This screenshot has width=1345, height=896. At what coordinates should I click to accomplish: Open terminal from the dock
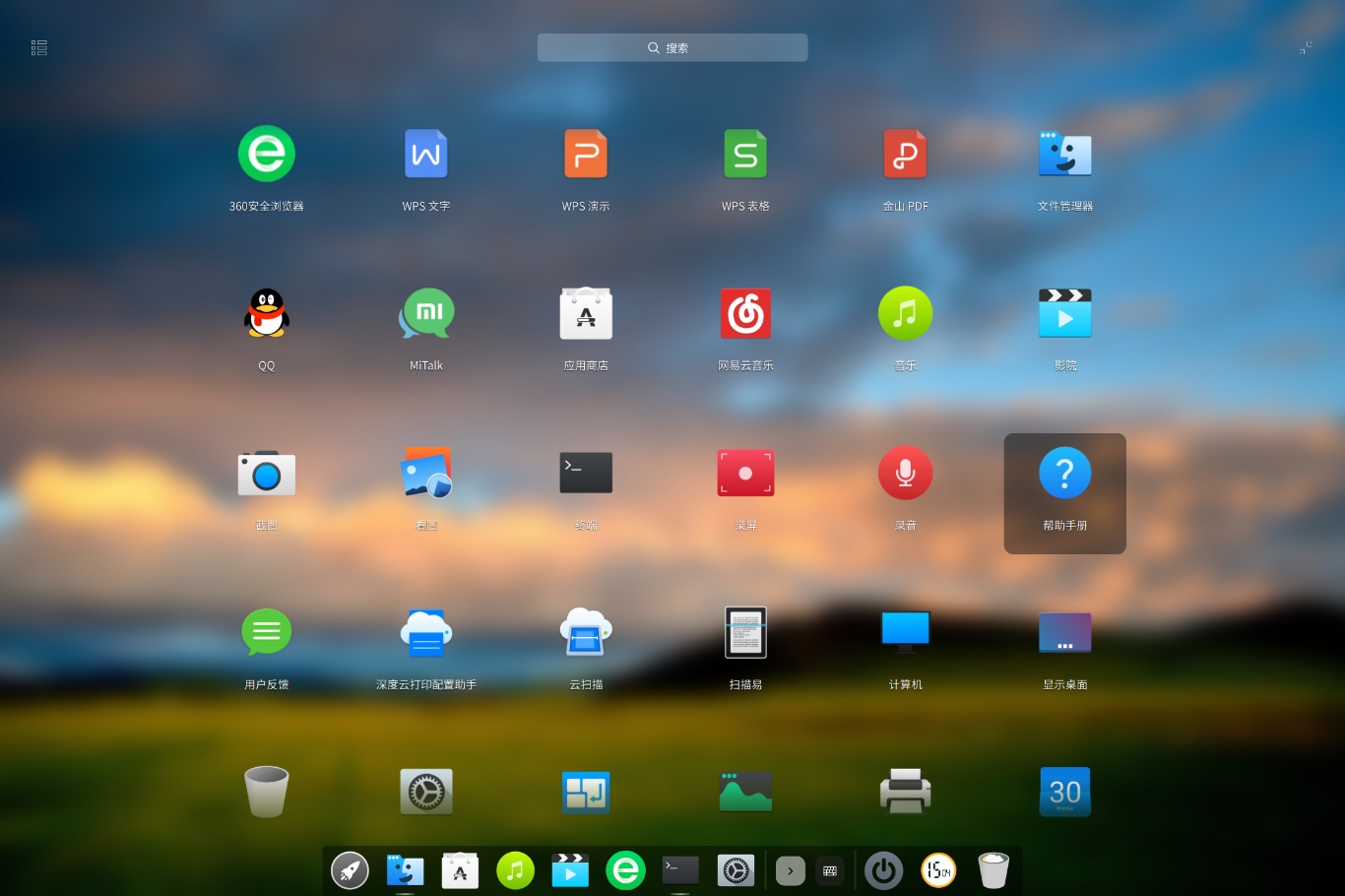(680, 870)
